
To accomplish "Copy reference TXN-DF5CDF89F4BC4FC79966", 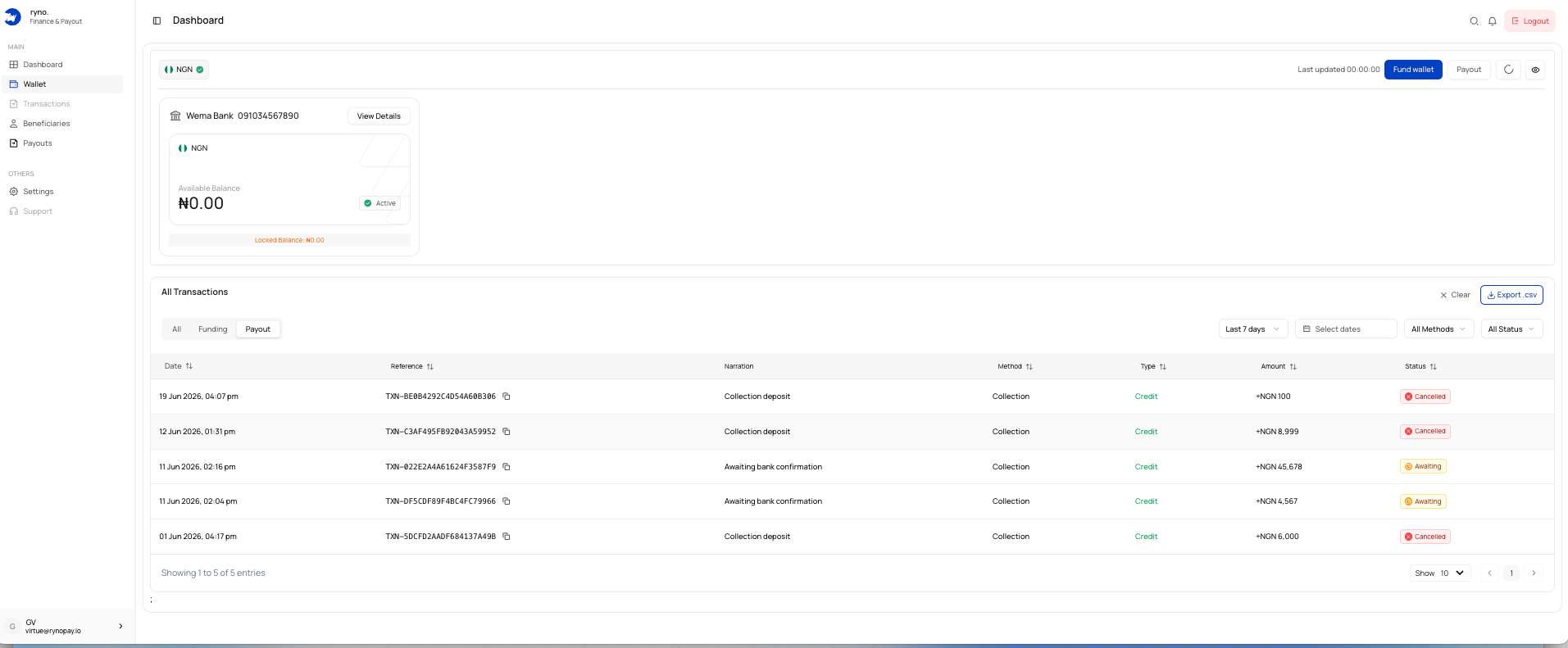I will (507, 501).
